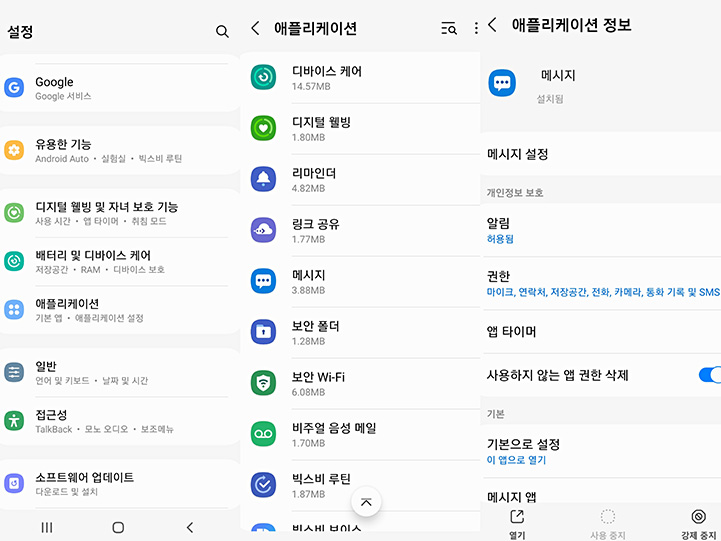The image size is (721, 541).
Task: Select the 비주얼 음성 메일 1.70MB row
Action: tap(360, 434)
